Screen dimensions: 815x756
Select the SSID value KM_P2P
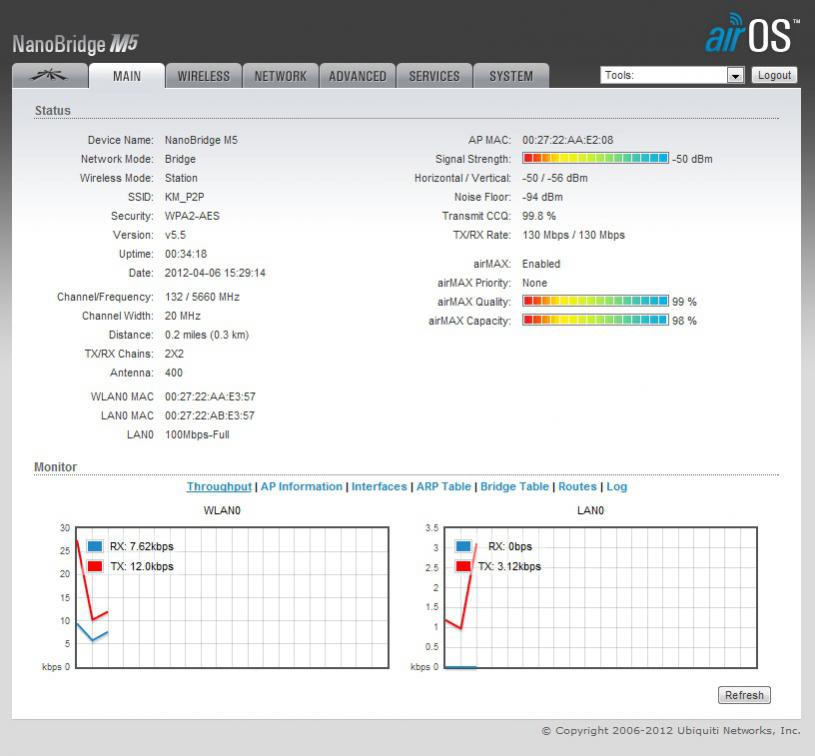tap(185, 197)
